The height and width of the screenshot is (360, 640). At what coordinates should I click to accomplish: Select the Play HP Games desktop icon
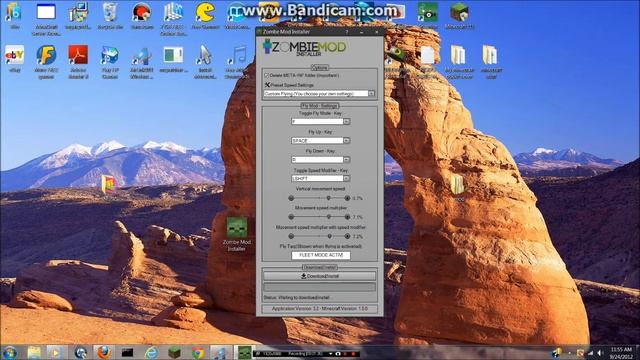pyautogui.click(x=110, y=57)
